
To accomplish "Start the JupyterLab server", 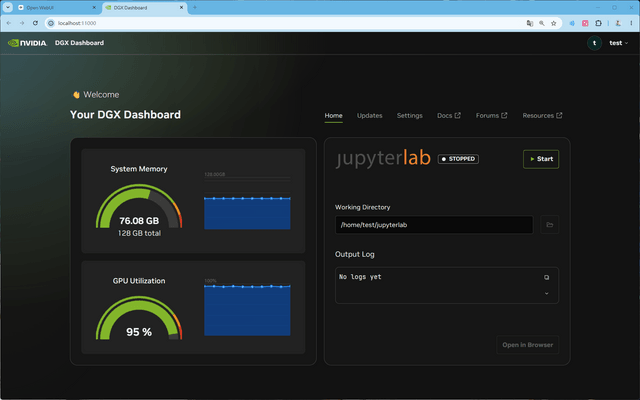I will 541,159.
